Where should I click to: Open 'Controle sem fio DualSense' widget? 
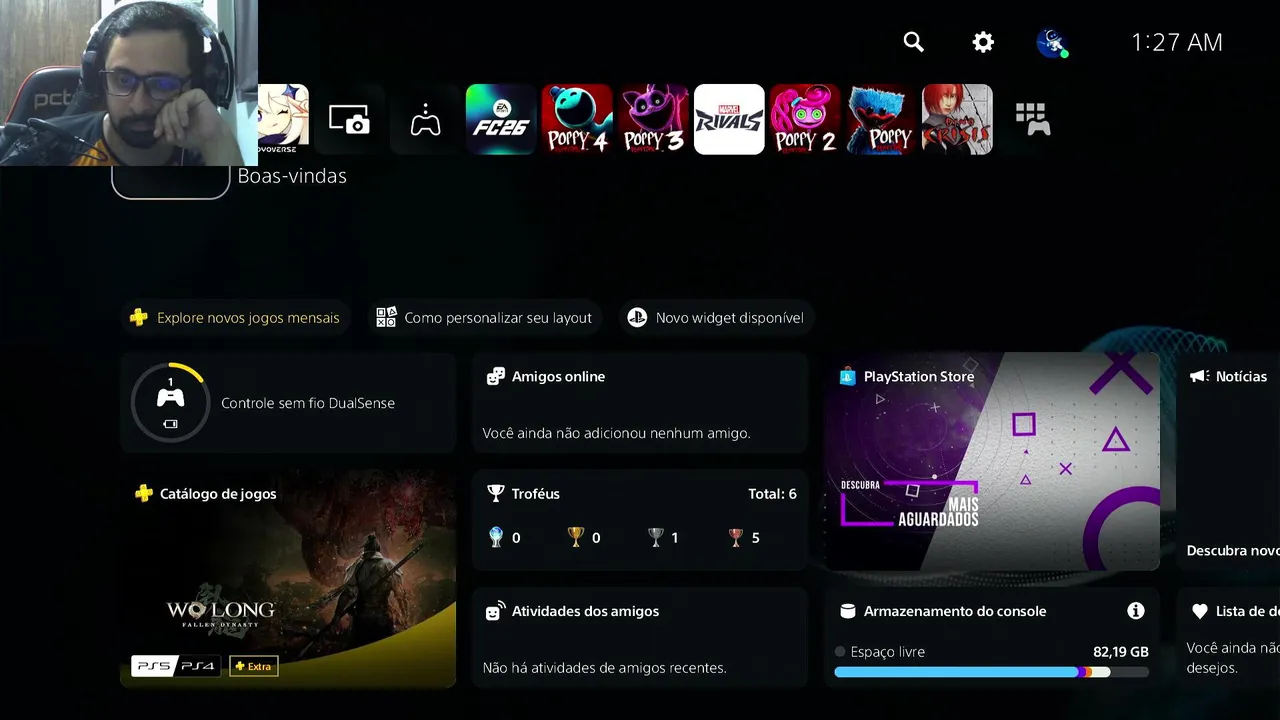[x=288, y=403]
